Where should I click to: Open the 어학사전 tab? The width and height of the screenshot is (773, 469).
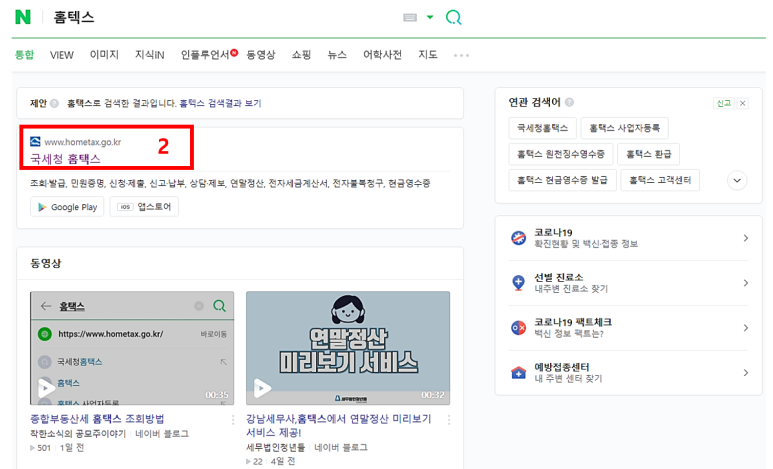click(383, 54)
